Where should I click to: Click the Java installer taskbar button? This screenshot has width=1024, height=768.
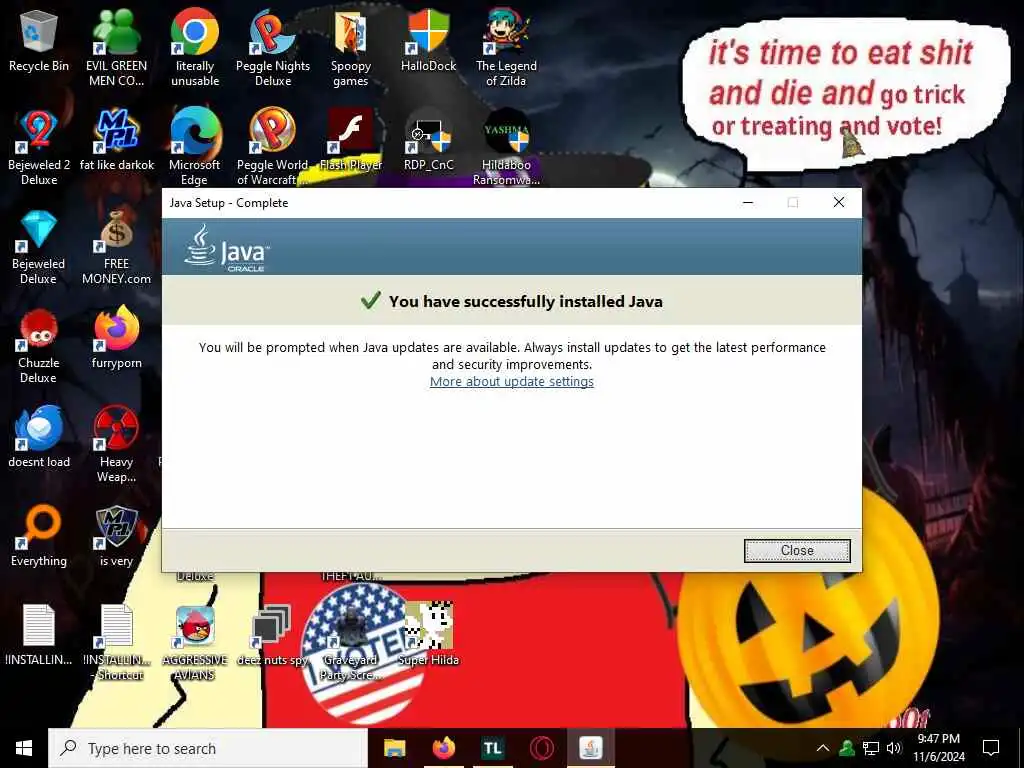point(590,748)
